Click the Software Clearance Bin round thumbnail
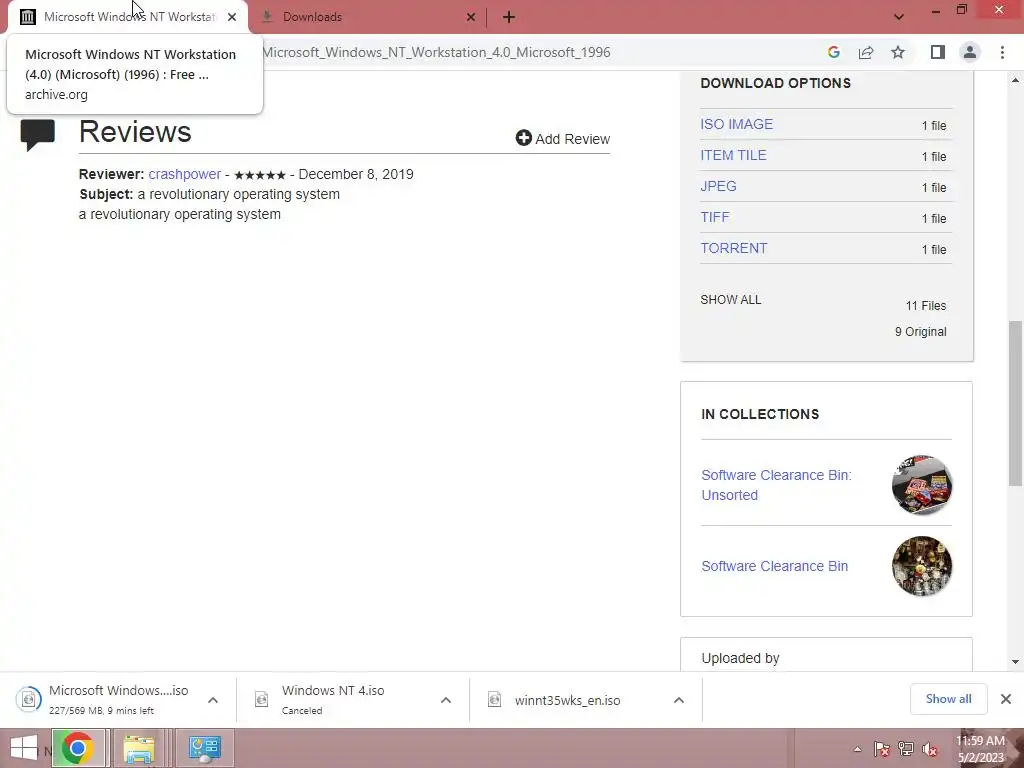 (x=921, y=566)
